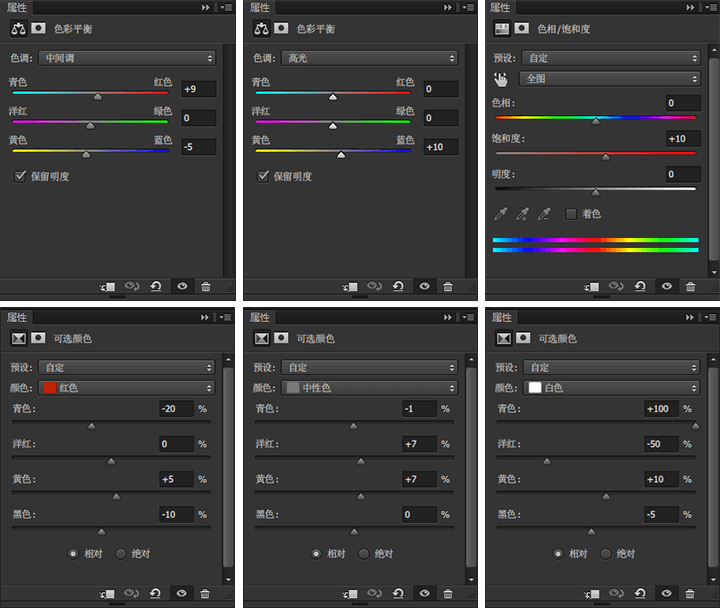Open Tone dropdown showing Highlights
720x608 pixels.
[x=370, y=58]
